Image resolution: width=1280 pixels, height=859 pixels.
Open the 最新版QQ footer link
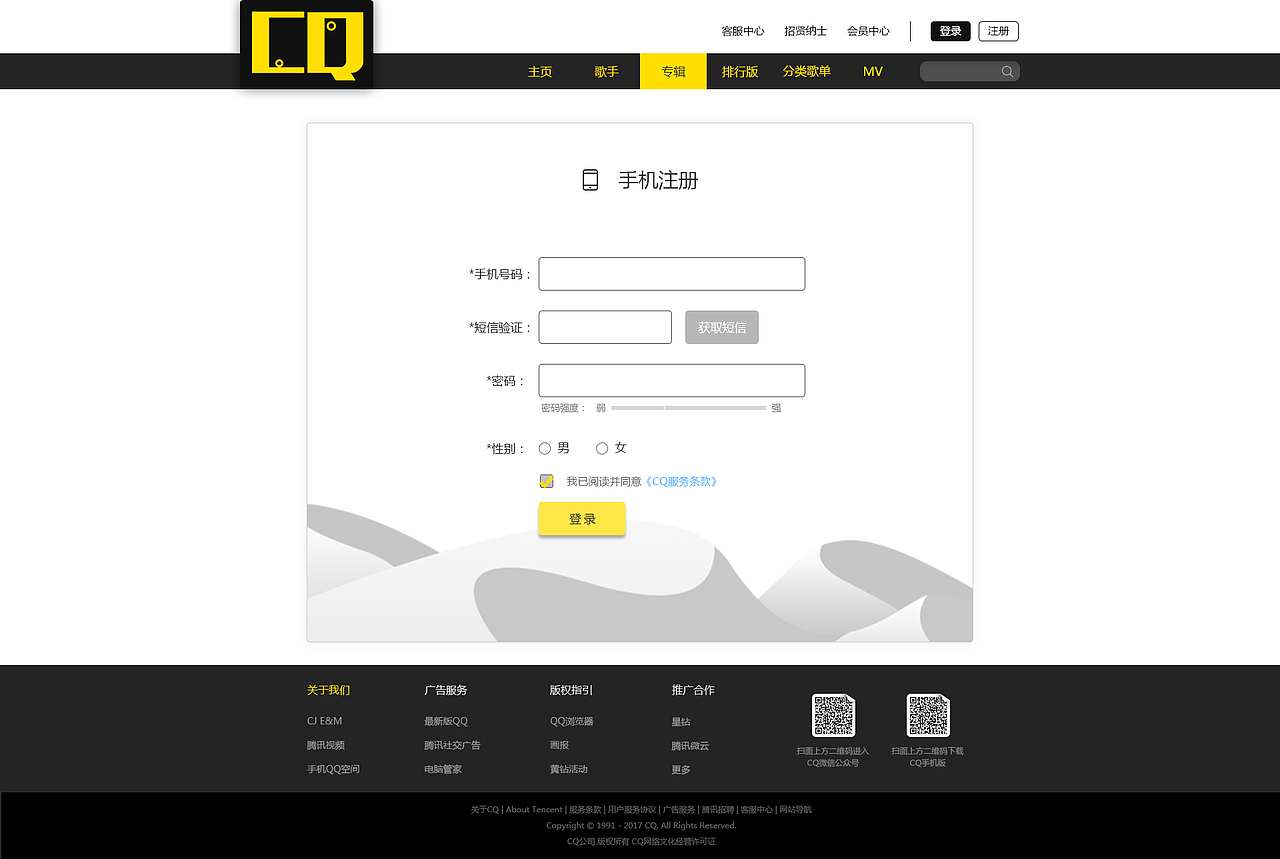[x=446, y=721]
